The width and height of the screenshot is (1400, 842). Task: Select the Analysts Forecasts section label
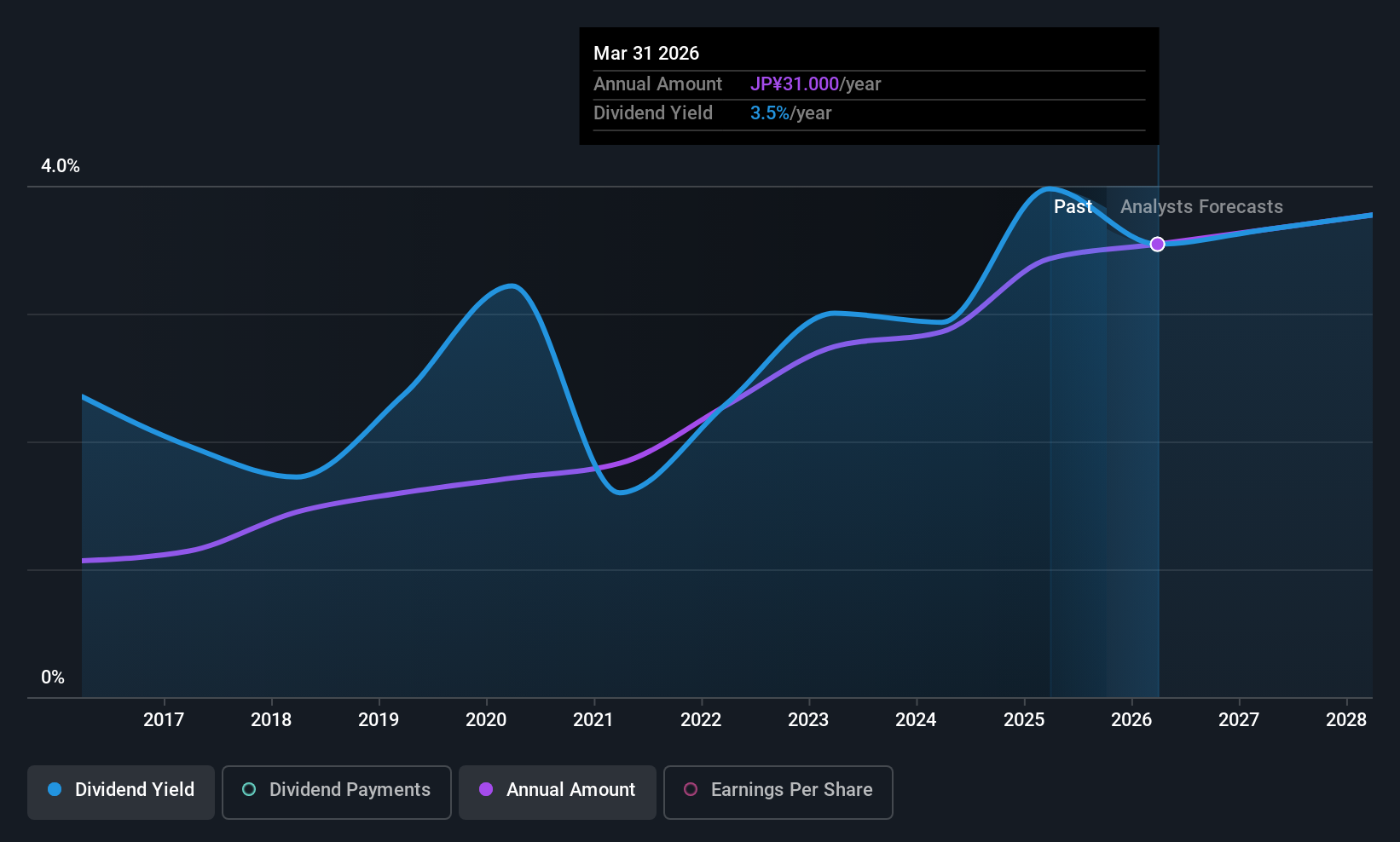pos(1200,207)
